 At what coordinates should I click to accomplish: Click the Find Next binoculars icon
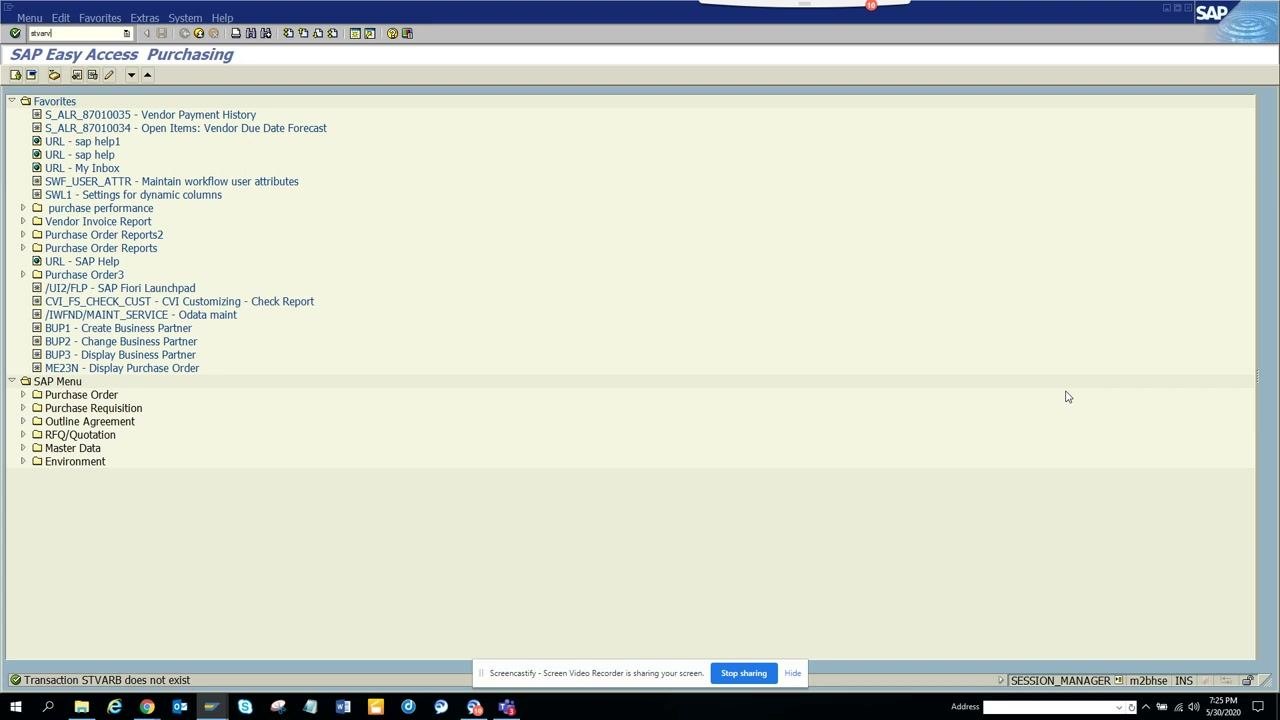pos(266,33)
